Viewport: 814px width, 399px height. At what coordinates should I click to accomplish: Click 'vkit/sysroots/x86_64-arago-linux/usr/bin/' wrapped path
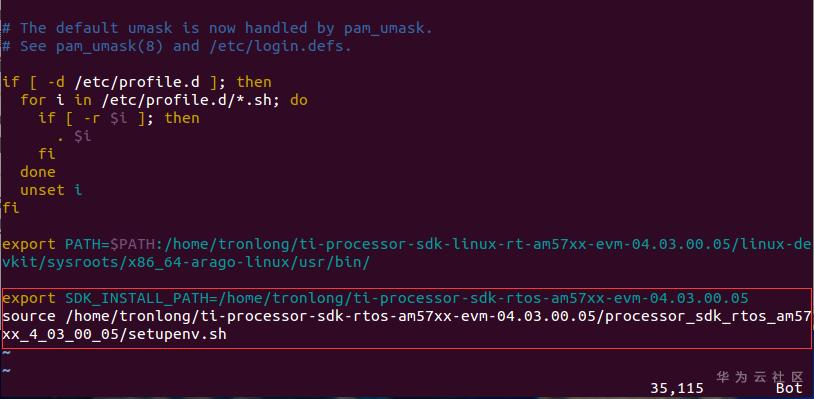186,262
